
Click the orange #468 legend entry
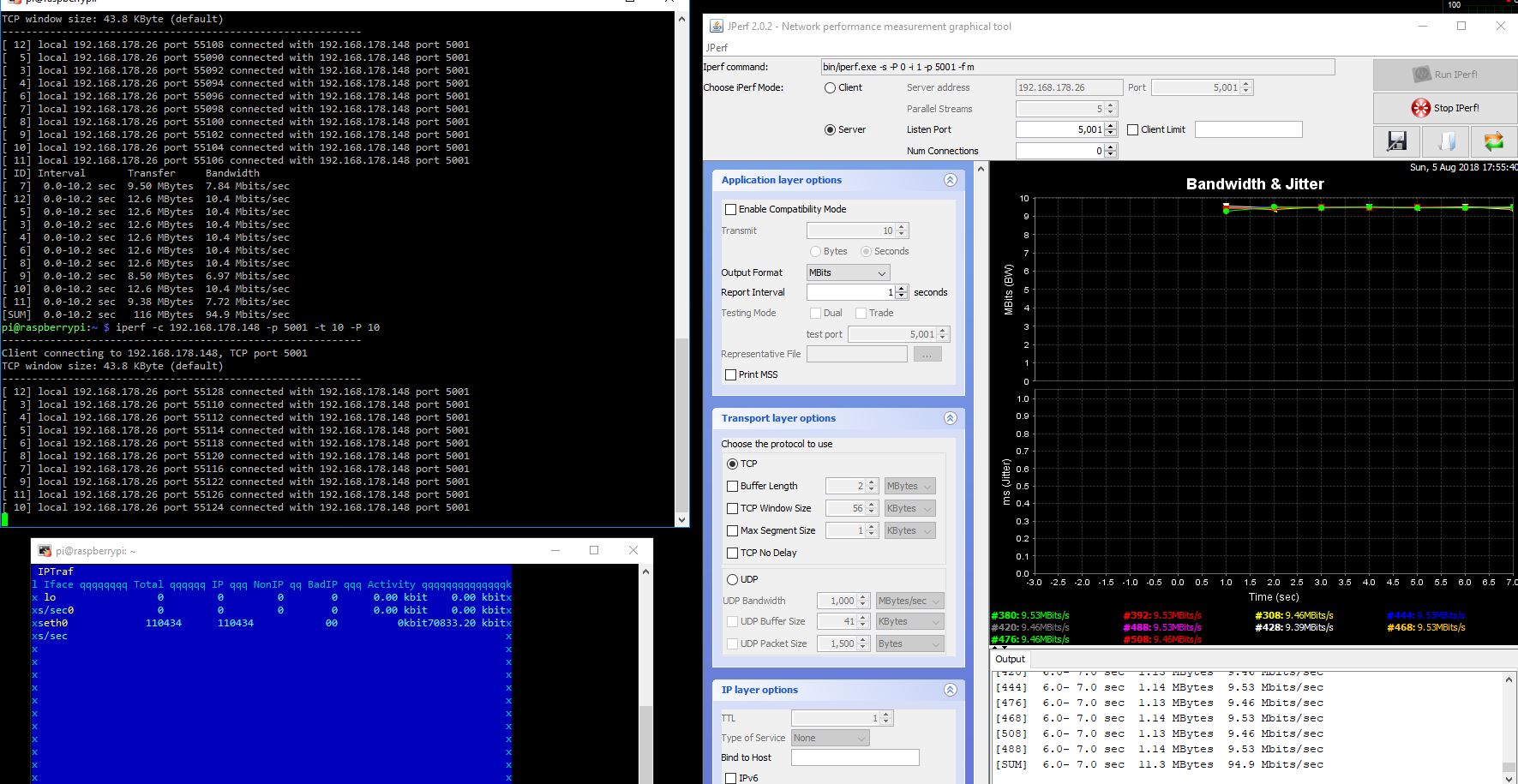click(1426, 627)
